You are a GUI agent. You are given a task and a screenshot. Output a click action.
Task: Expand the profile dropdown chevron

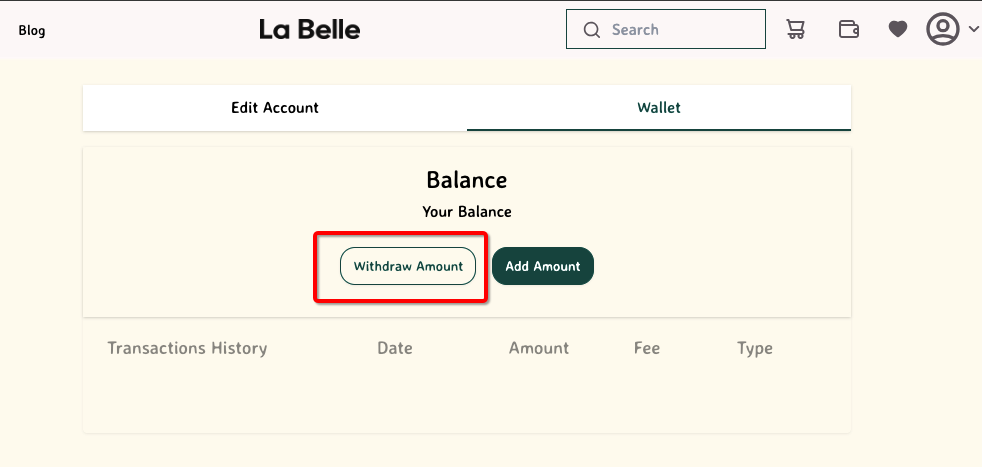(974, 30)
